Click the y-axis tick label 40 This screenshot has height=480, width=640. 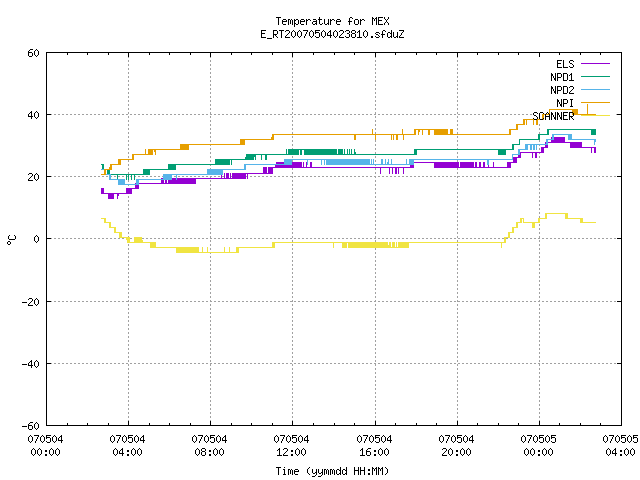[x=33, y=115]
